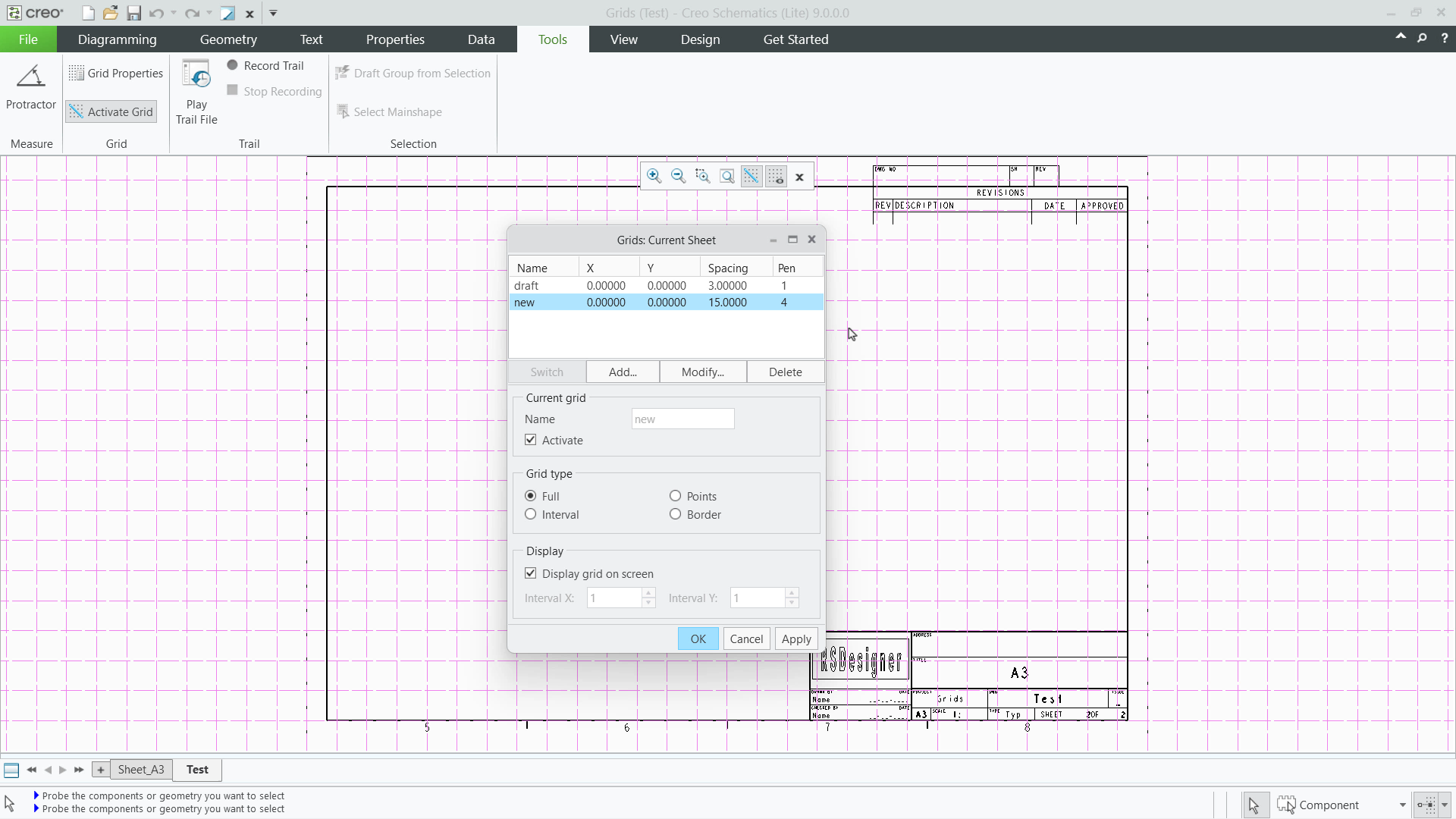Select the Points grid type
The height and width of the screenshot is (819, 1456).
coord(676,496)
